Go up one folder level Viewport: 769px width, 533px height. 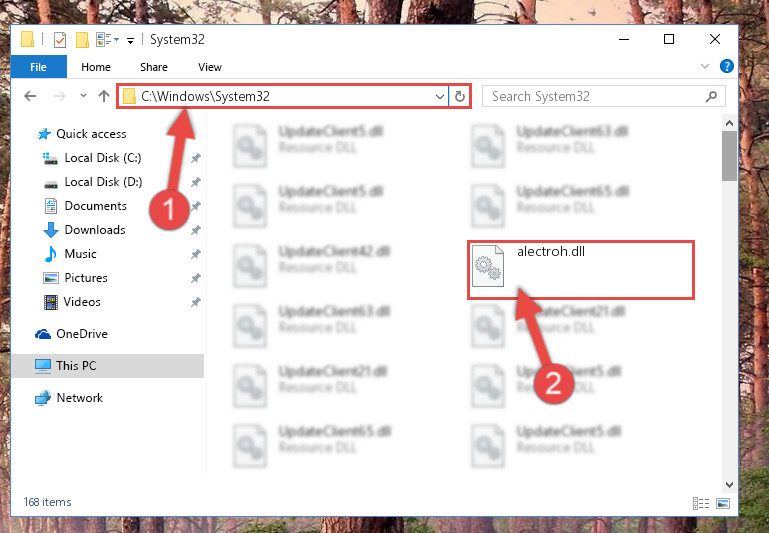point(103,96)
